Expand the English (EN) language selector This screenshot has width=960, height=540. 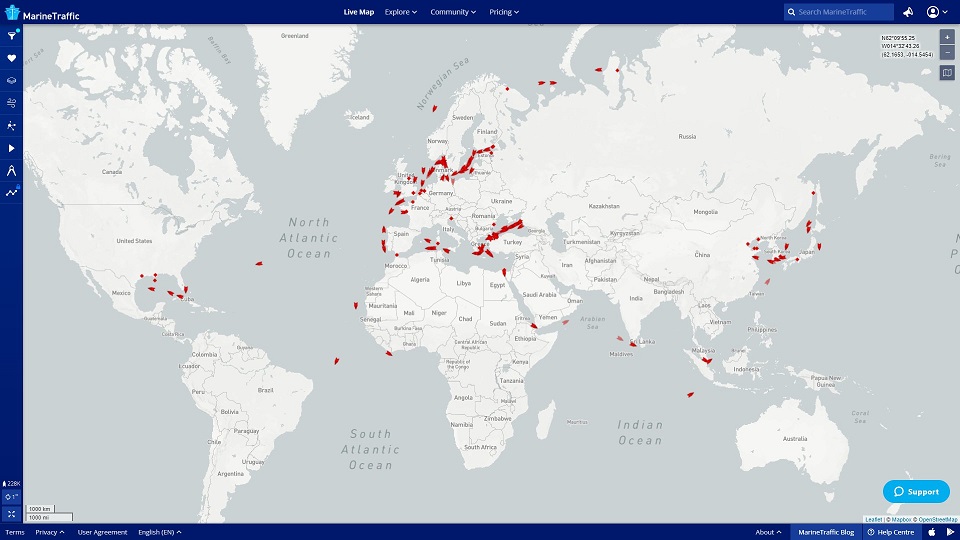(160, 532)
